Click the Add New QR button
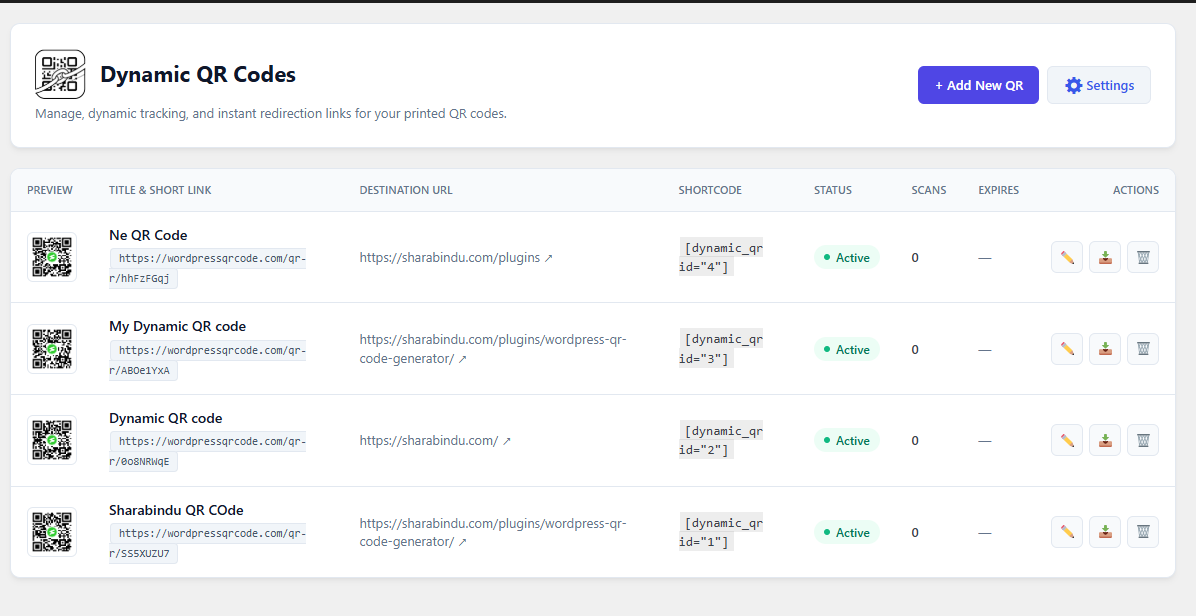 point(978,85)
